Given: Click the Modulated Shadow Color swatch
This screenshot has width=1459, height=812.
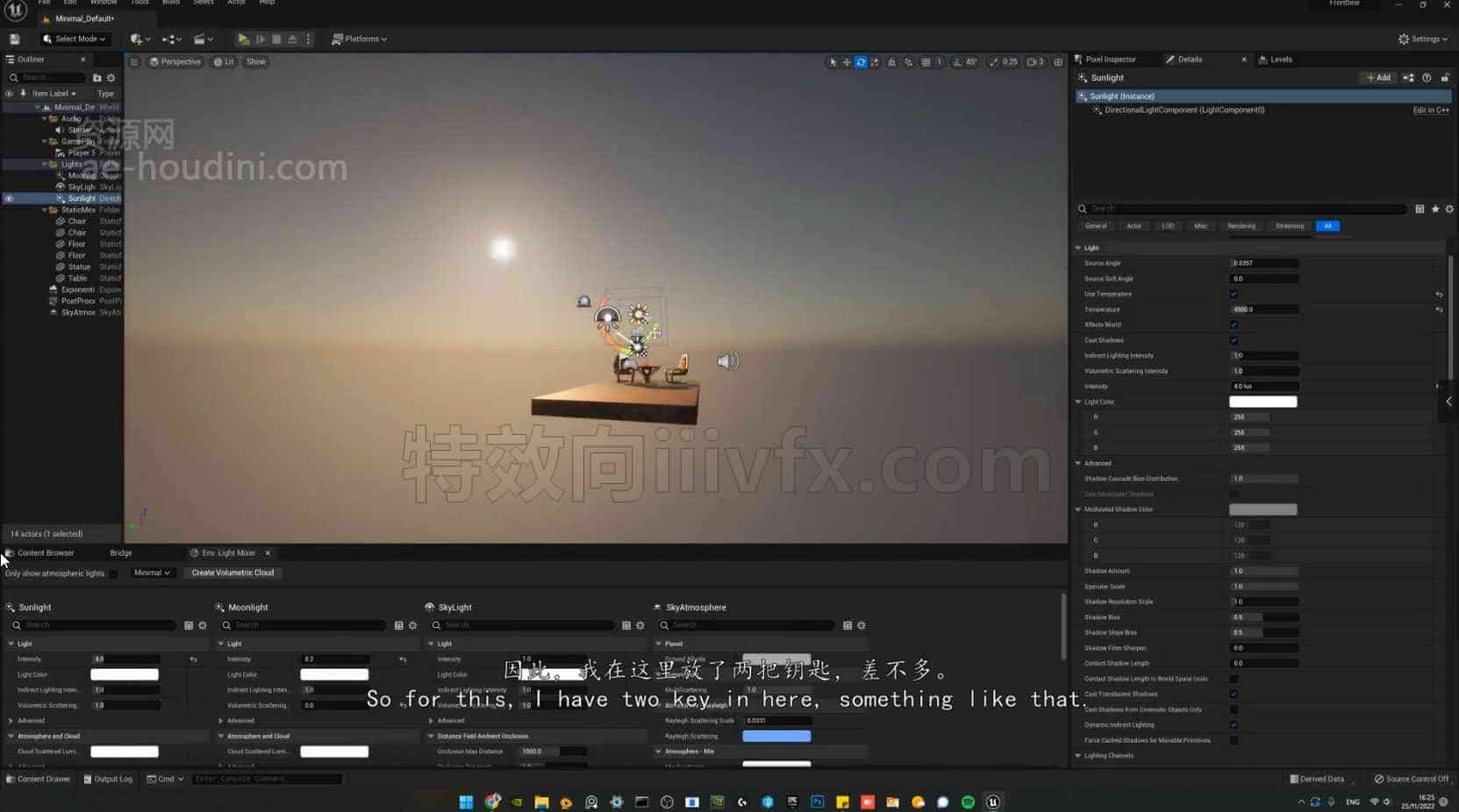Looking at the screenshot, I should click(x=1263, y=509).
